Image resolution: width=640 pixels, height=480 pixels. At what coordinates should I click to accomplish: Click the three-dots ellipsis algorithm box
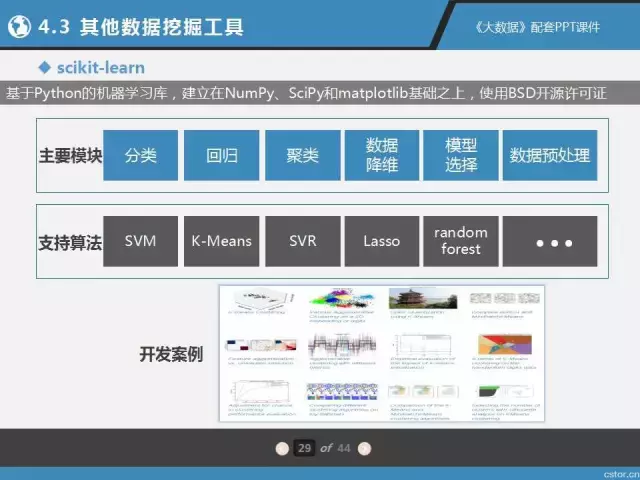click(x=550, y=241)
